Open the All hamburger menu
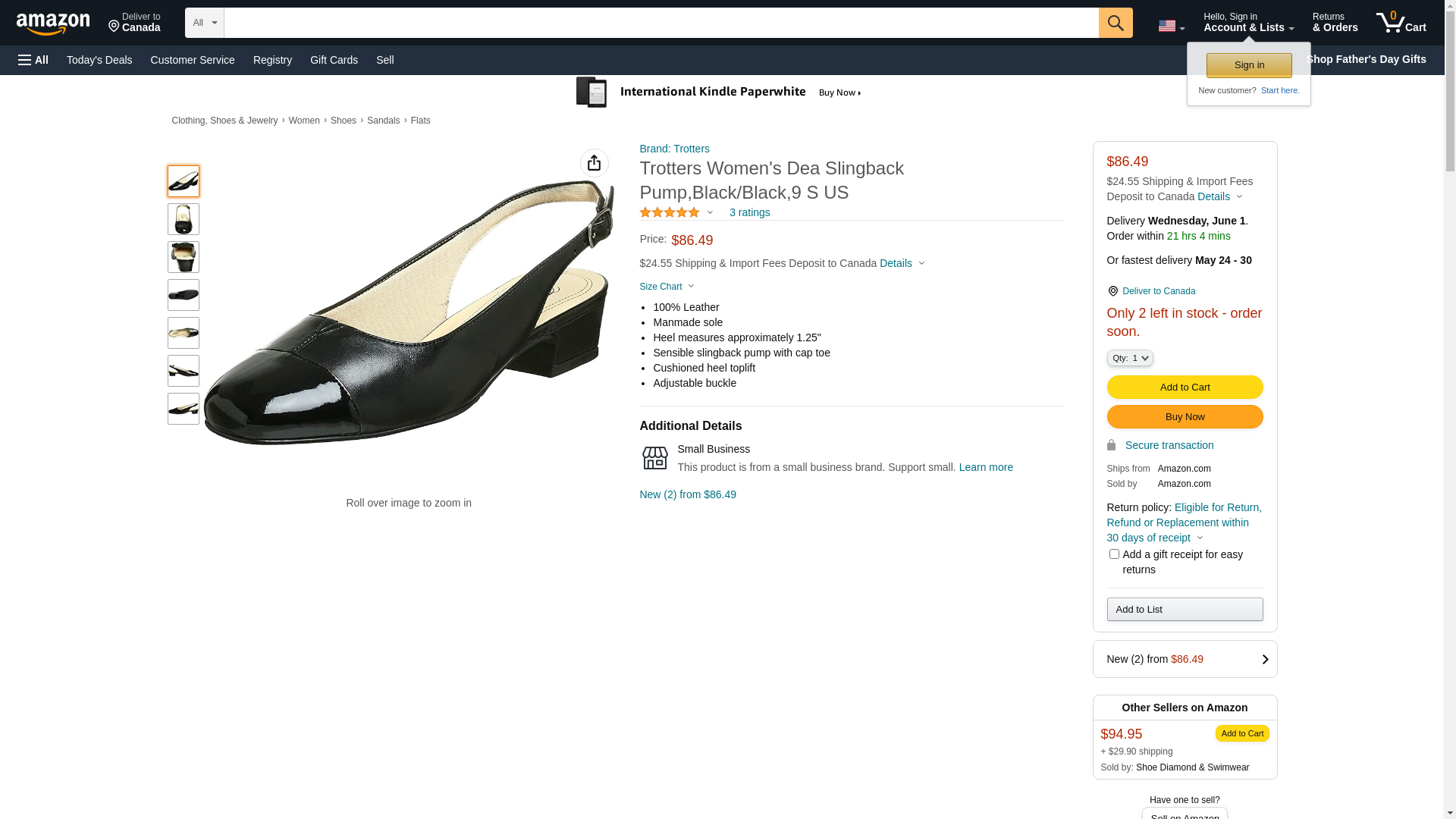 click(33, 60)
